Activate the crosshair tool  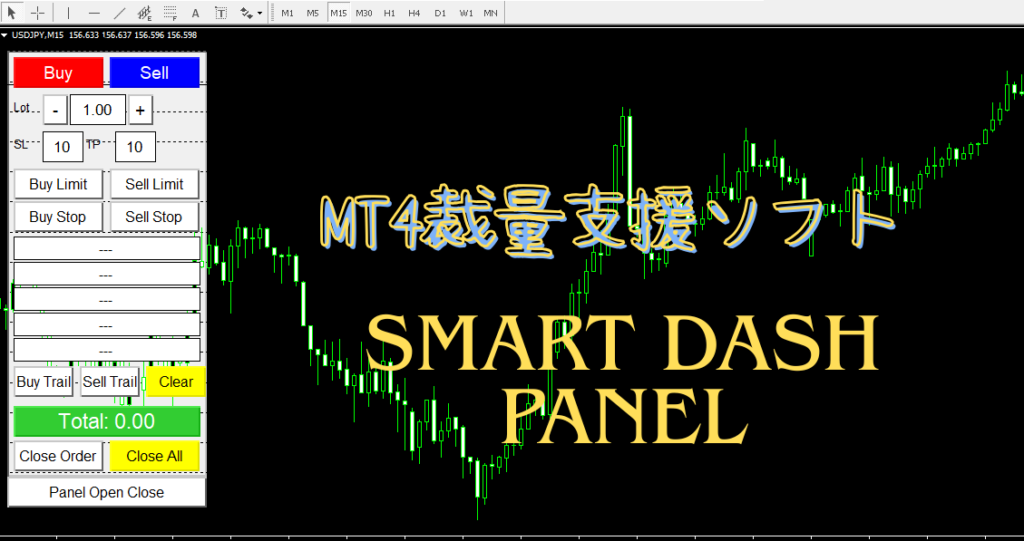(x=38, y=13)
